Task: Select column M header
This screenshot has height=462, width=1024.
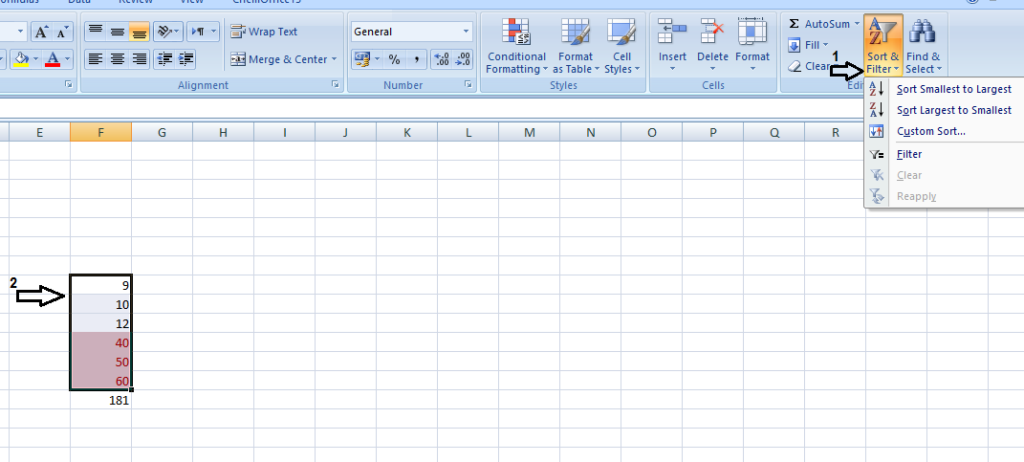Action: 529,133
